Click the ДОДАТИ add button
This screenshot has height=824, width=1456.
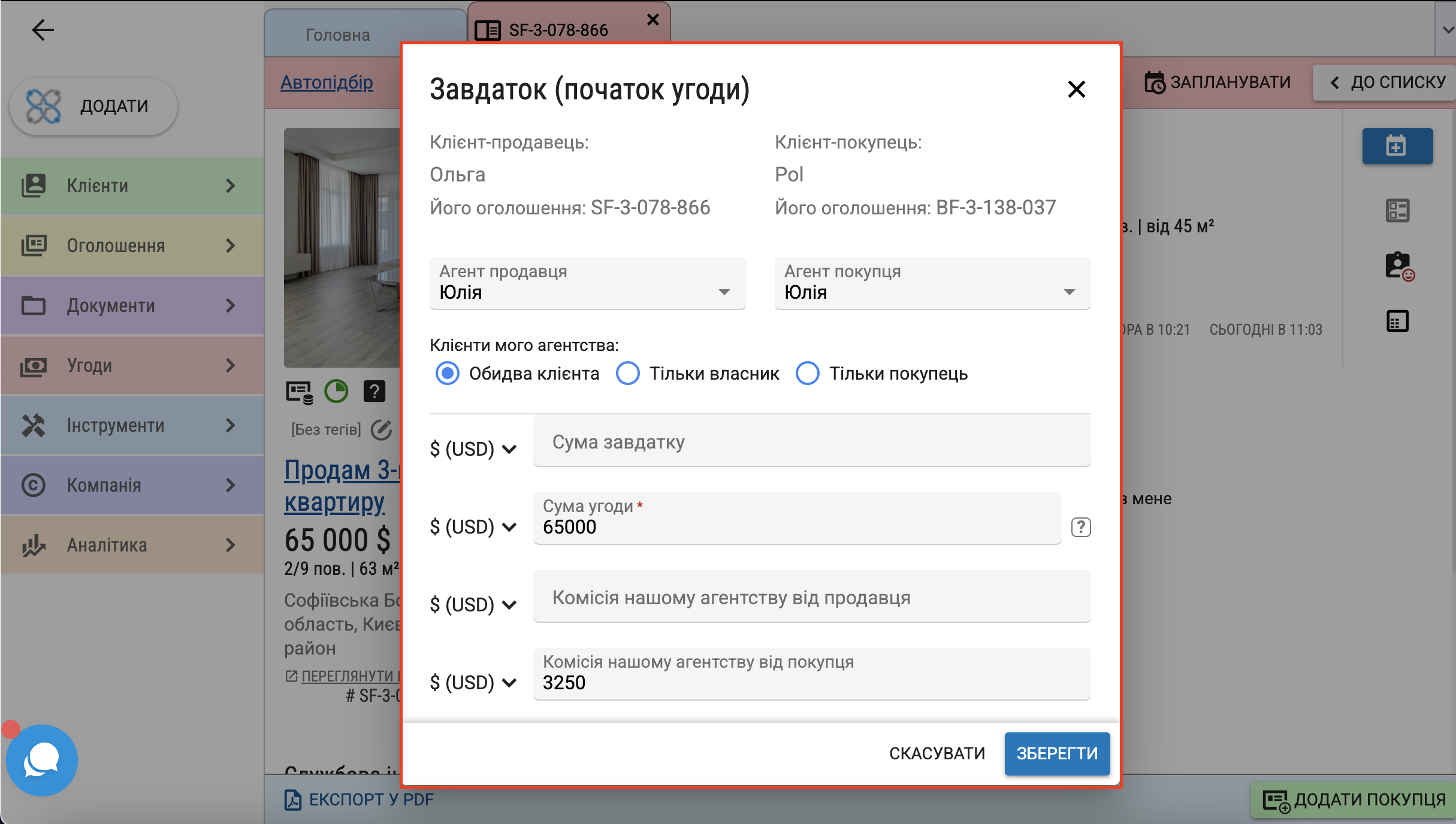point(93,106)
